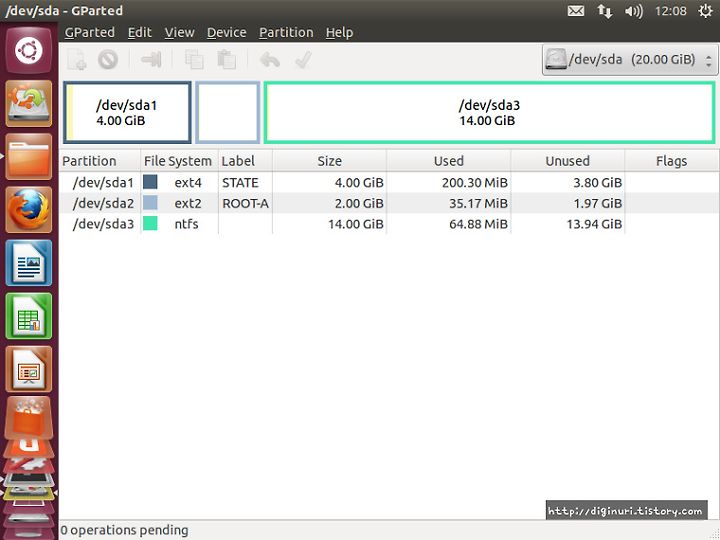The width and height of the screenshot is (720, 540).
Task: Click the 0 operations pending status text
Action: click(124, 530)
